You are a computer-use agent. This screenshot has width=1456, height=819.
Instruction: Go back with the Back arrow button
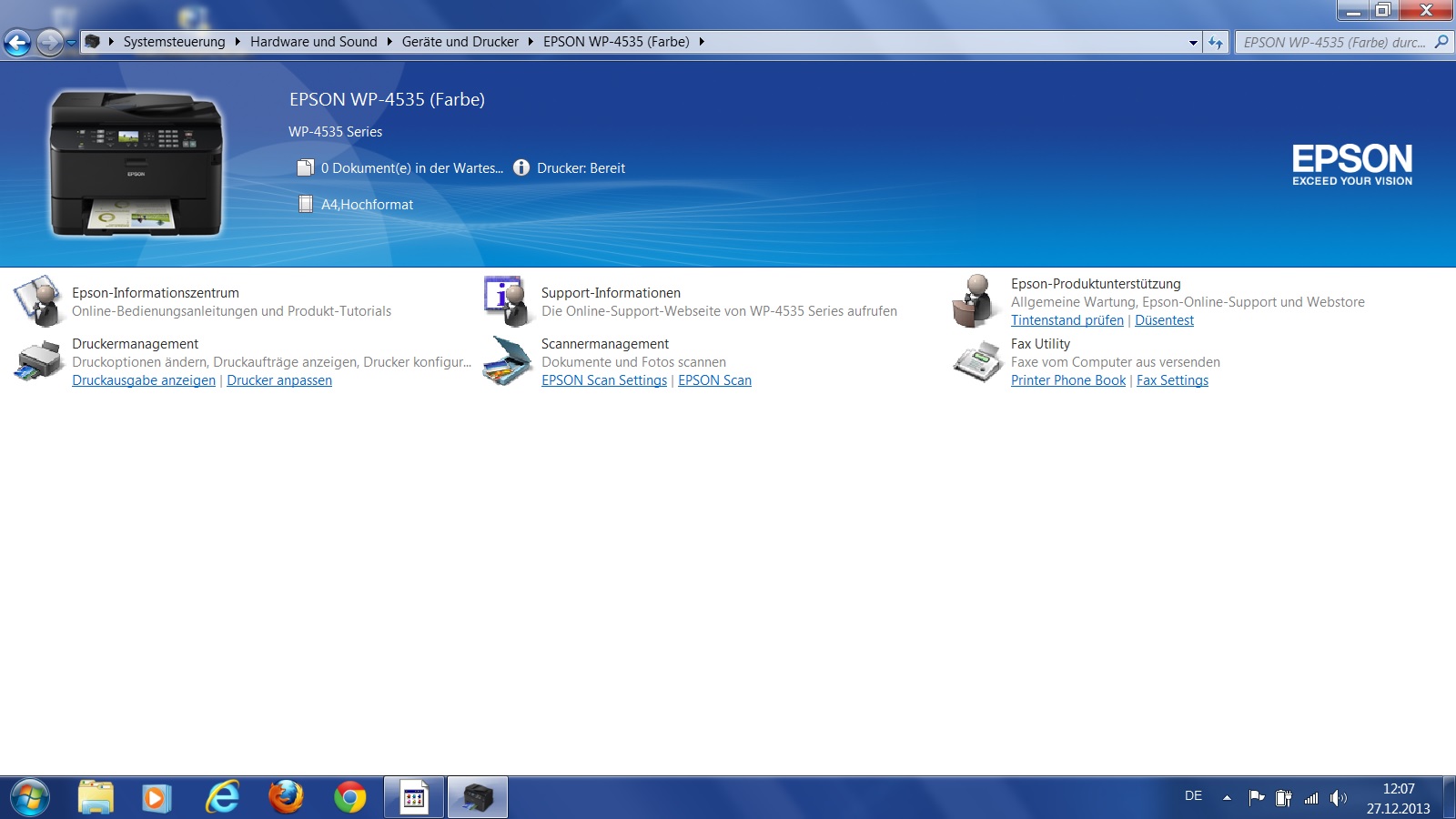tap(17, 42)
